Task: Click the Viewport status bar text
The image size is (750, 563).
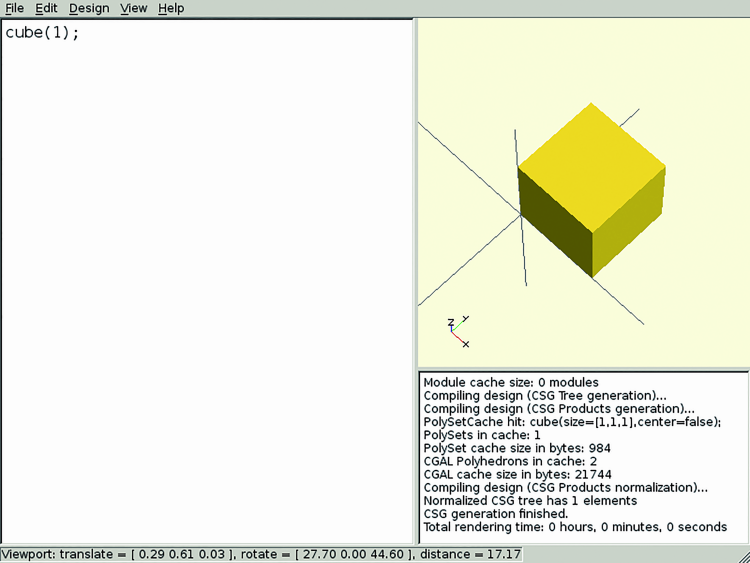Action: coord(260,554)
